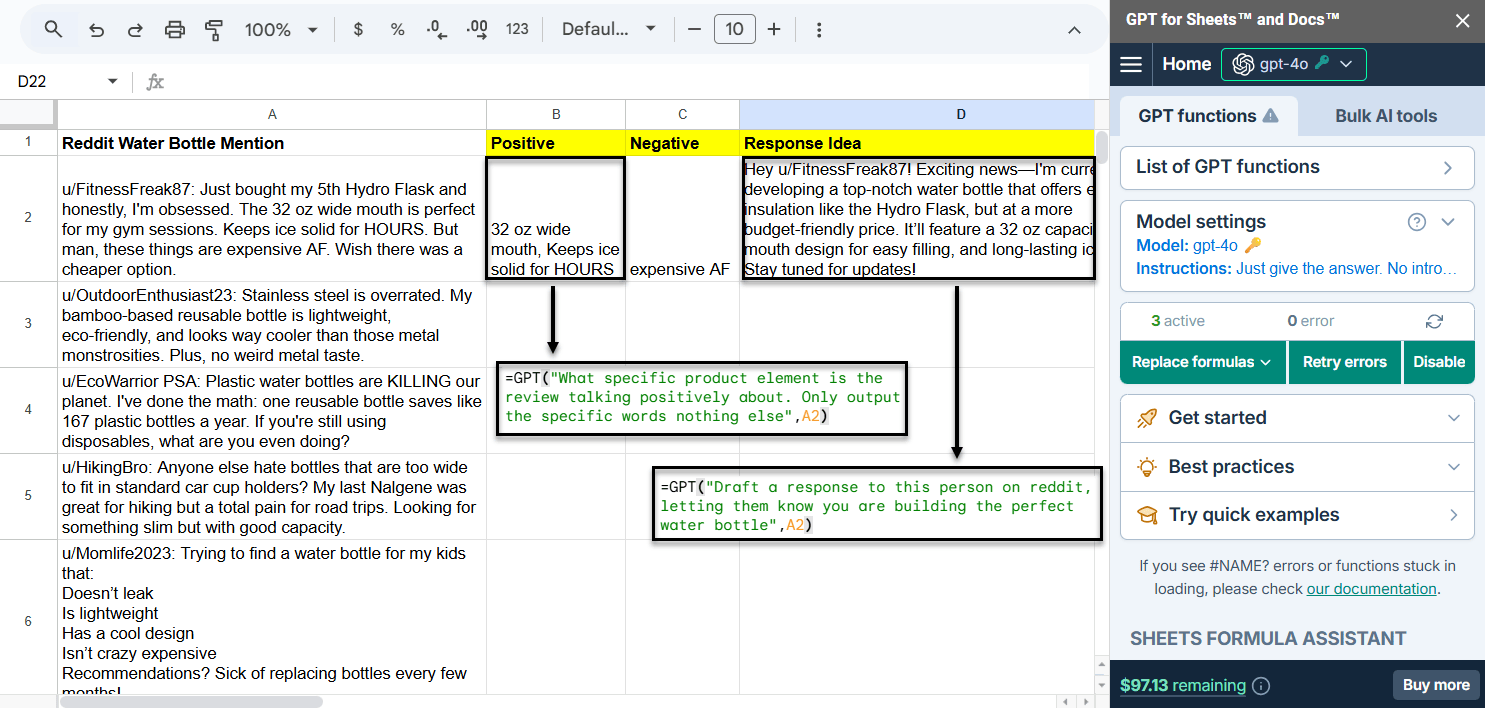This screenshot has width=1485, height=708.
Task: Decrease font size with minus button
Action: (694, 30)
